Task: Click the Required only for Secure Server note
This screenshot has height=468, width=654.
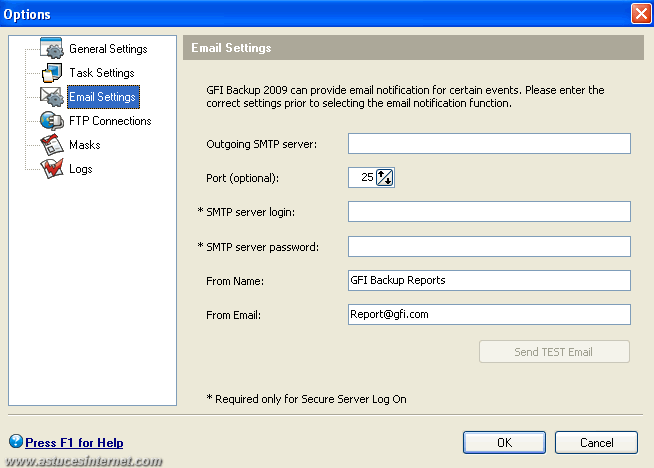Action: [x=306, y=399]
